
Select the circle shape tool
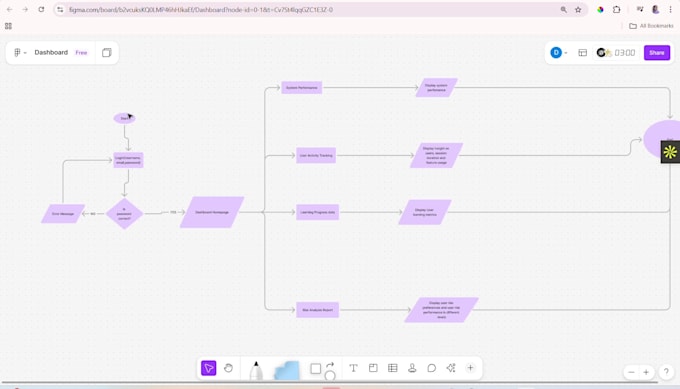click(330, 376)
